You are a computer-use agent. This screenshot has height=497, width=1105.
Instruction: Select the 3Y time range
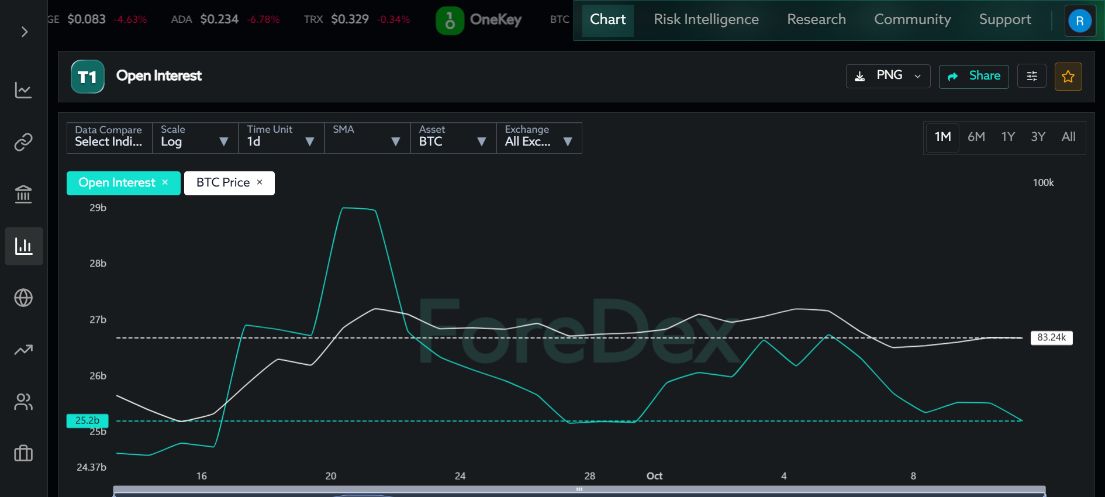pos(1038,137)
